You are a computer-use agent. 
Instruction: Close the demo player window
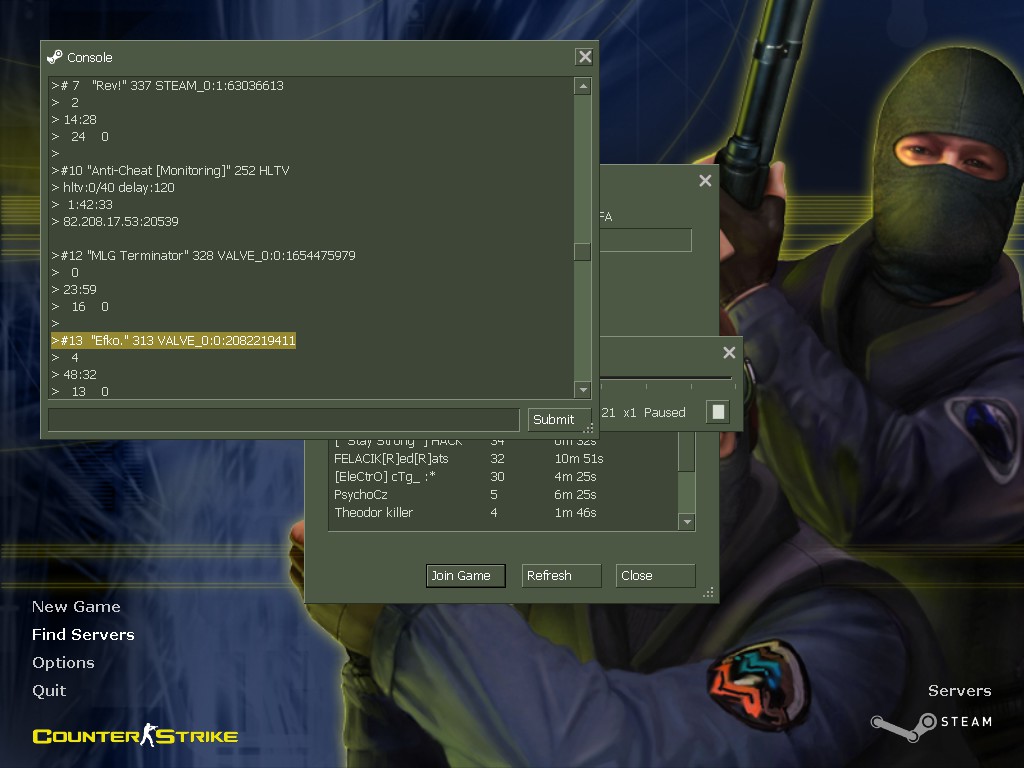click(x=729, y=353)
